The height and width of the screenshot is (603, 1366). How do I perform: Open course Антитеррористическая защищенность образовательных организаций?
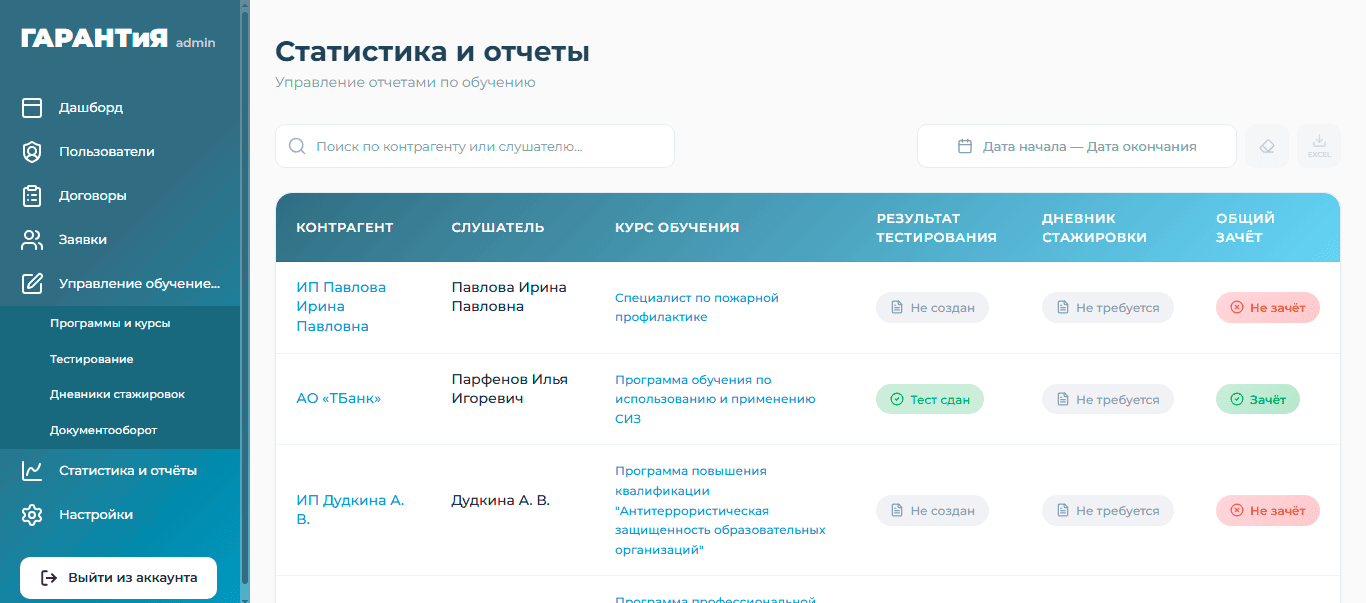click(x=720, y=510)
